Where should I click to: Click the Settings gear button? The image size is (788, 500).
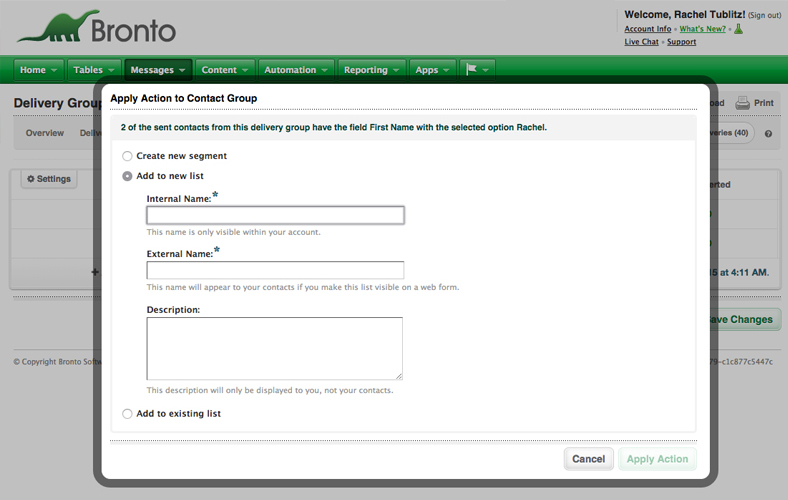[48, 179]
